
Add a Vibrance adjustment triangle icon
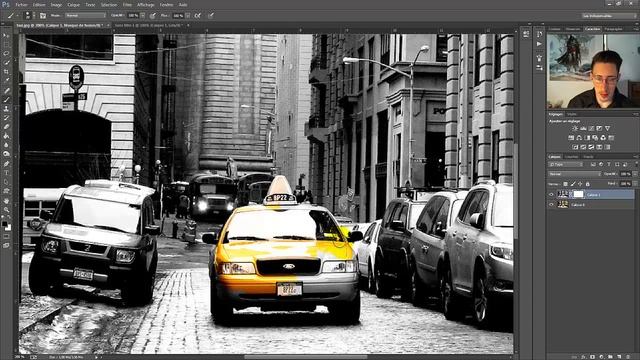pos(607,129)
